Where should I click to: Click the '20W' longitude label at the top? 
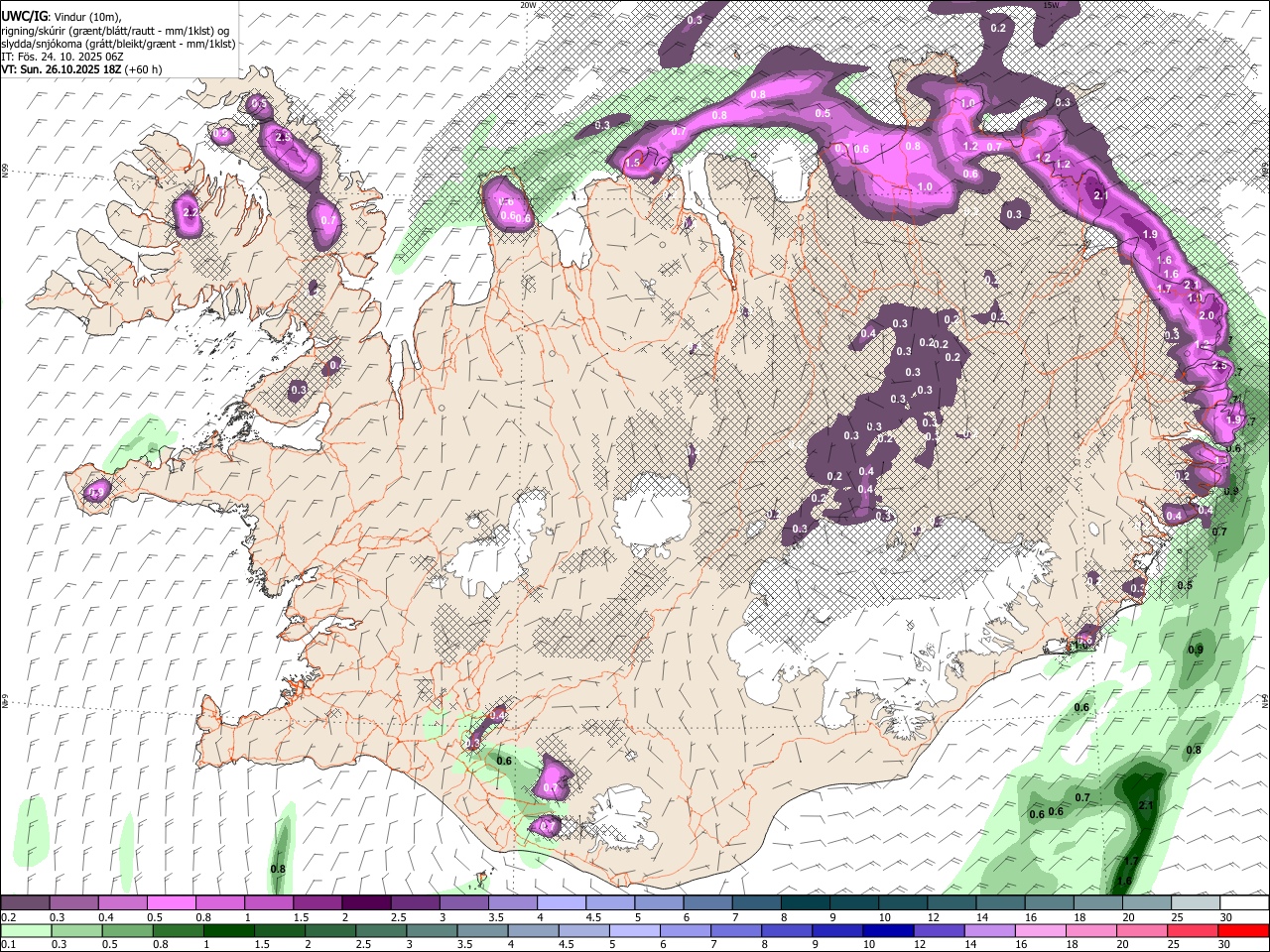528,5
